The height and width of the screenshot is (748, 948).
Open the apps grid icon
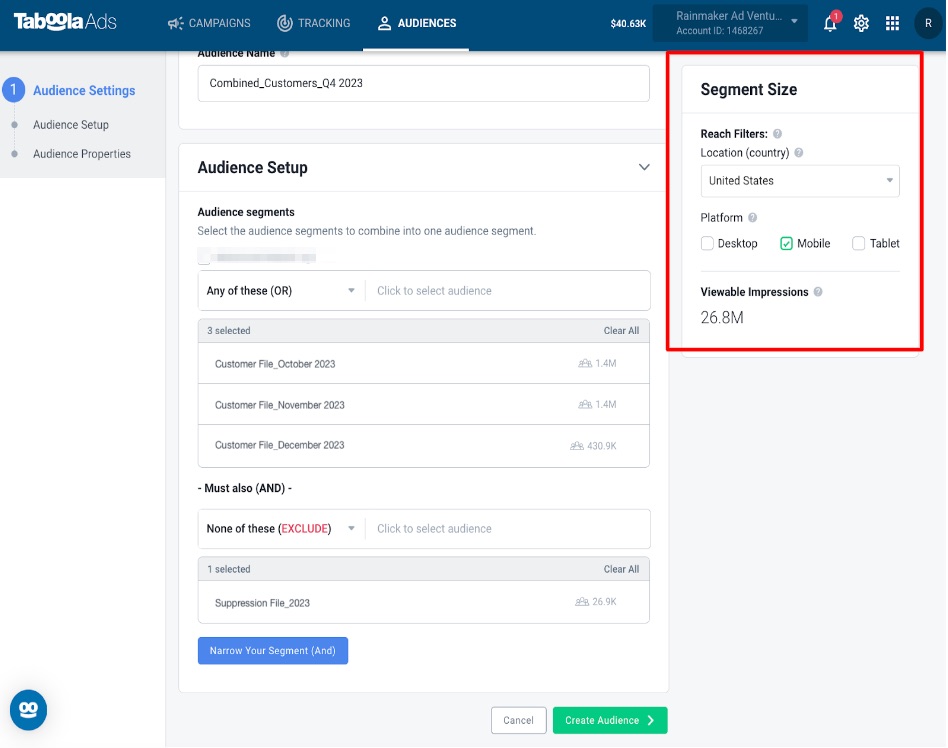(x=892, y=24)
